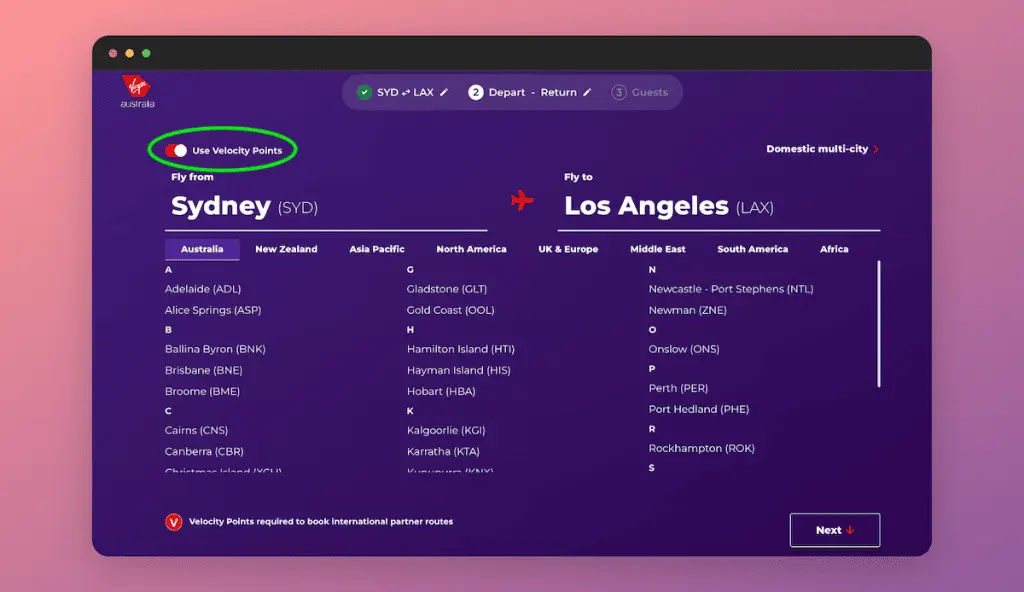
Task: Open Domestic multi-city link
Action: 822,149
